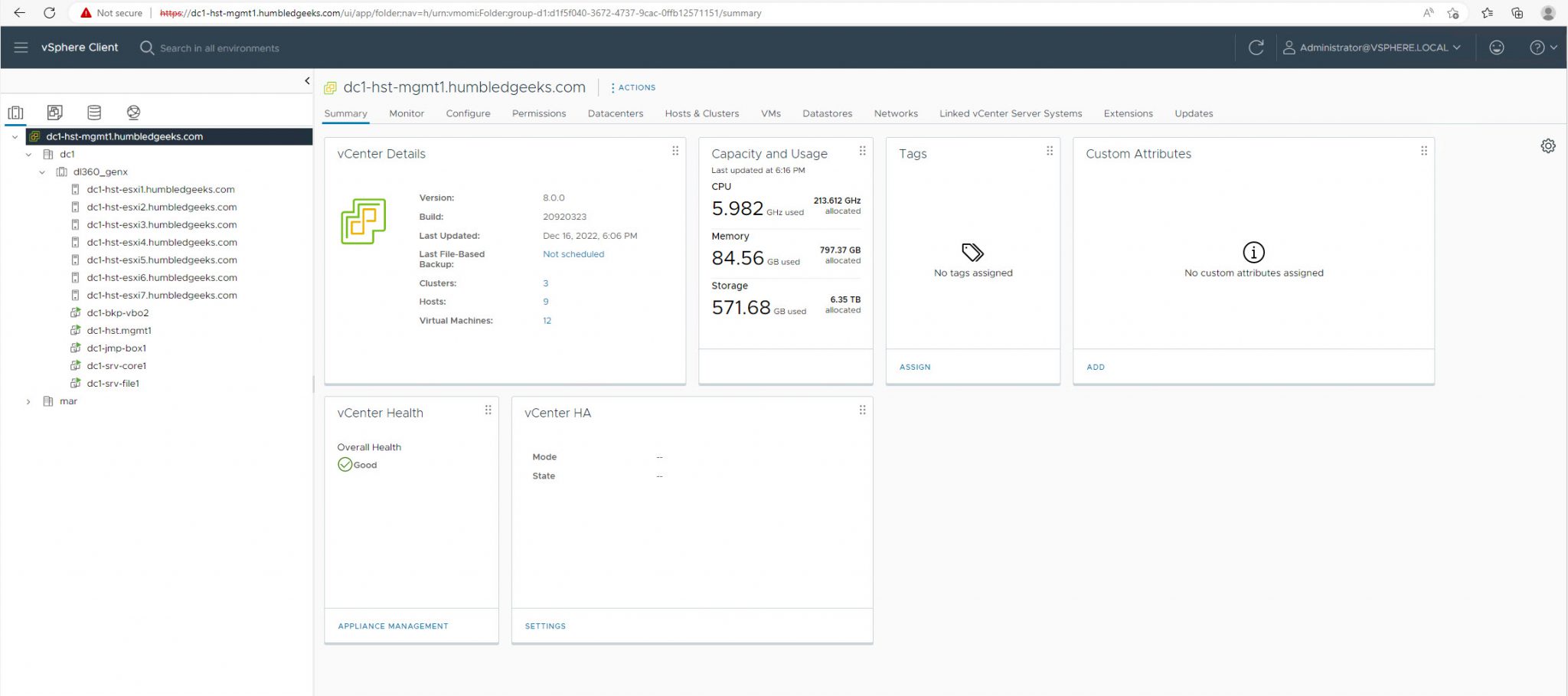The height and width of the screenshot is (696, 1568).
Task: Open the Datastores tab
Action: [827, 113]
